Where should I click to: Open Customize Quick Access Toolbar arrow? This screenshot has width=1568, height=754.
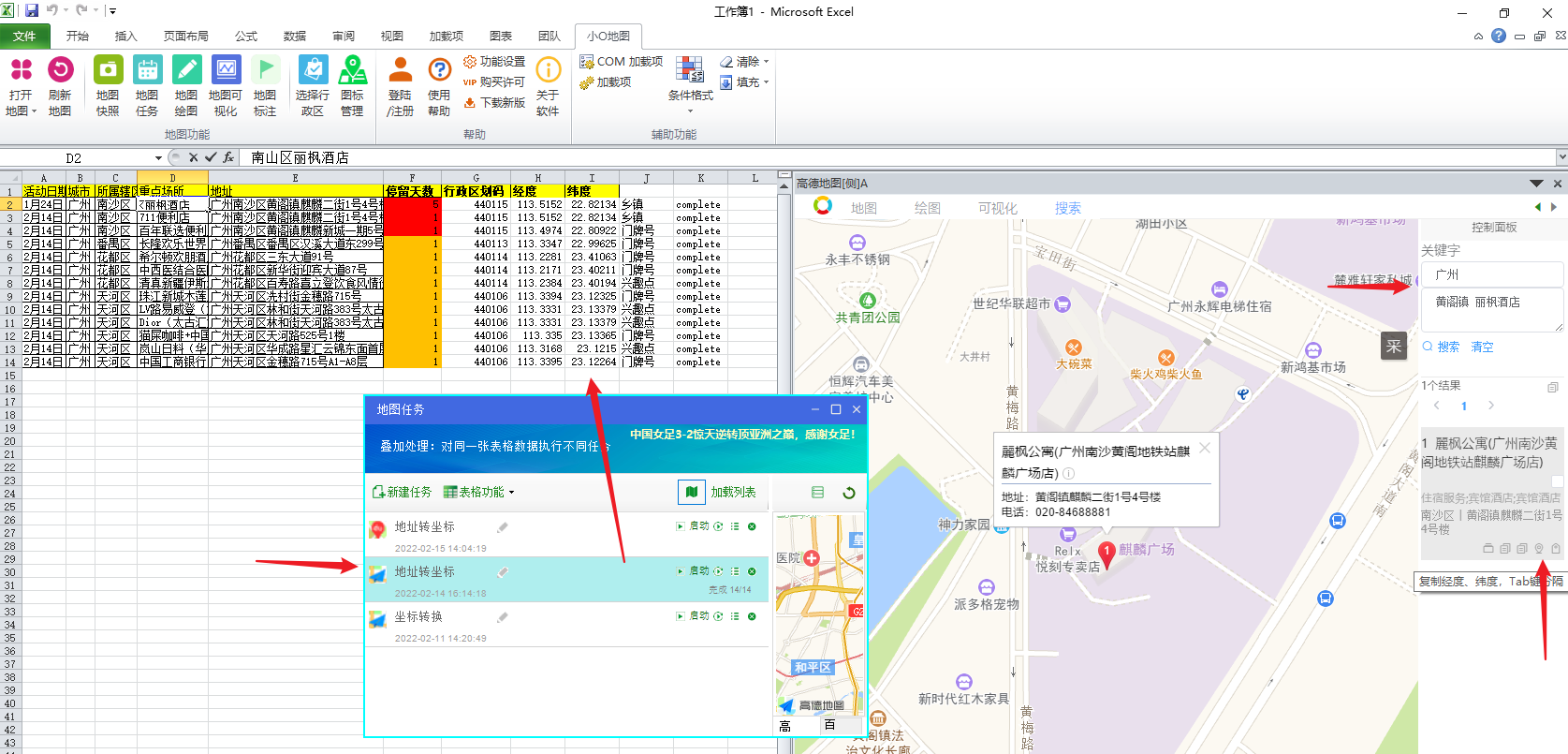(113, 11)
